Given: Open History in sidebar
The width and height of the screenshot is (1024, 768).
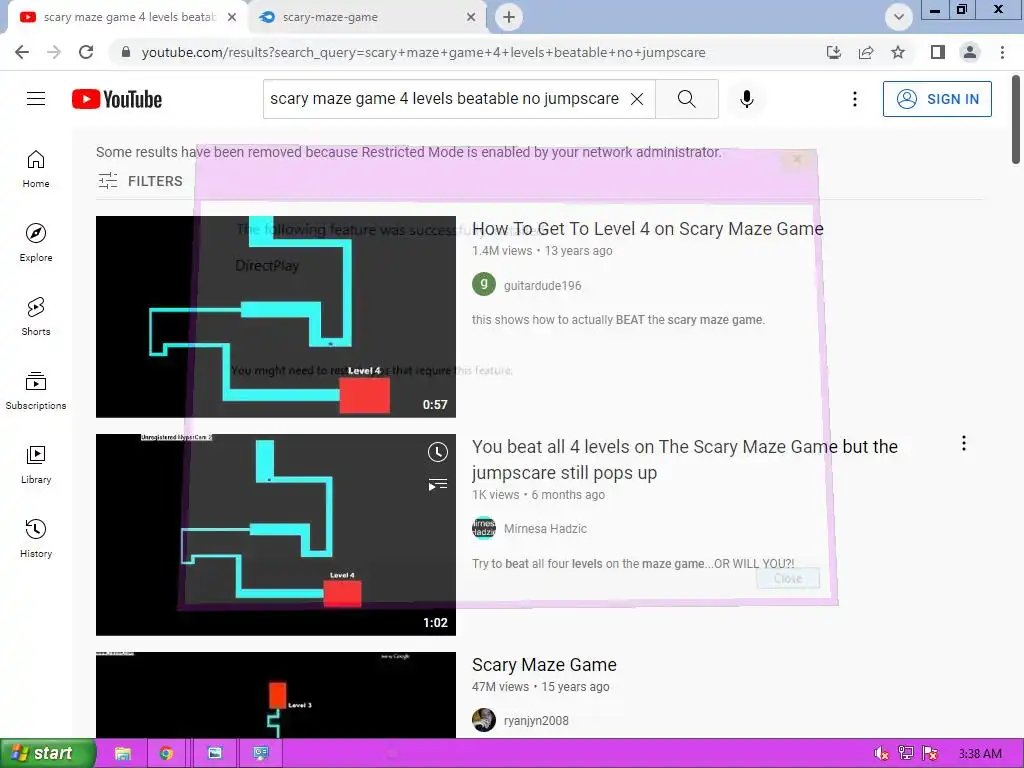Looking at the screenshot, I should [36, 539].
